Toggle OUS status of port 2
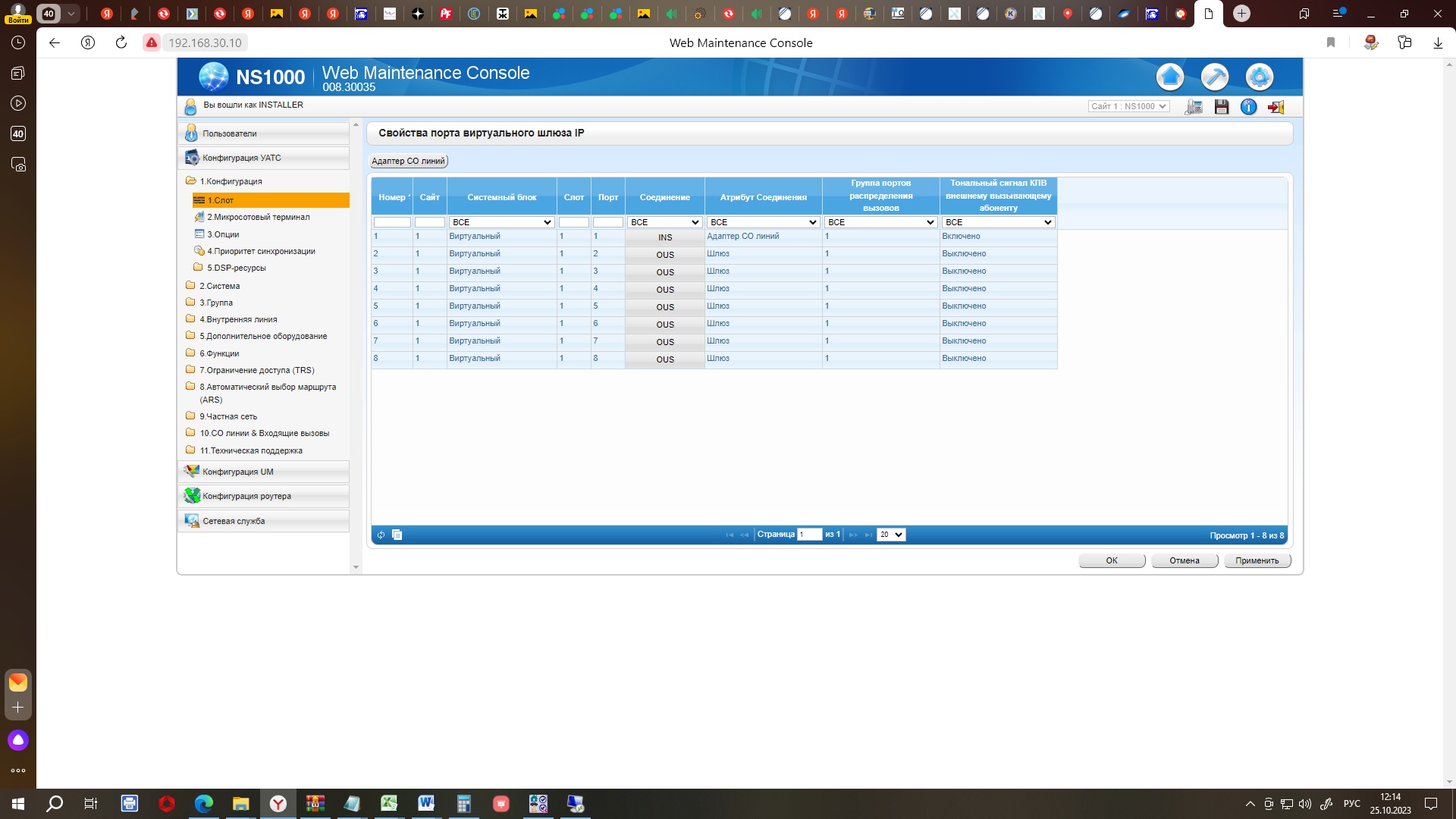This screenshot has height=819, width=1456. coord(665,255)
